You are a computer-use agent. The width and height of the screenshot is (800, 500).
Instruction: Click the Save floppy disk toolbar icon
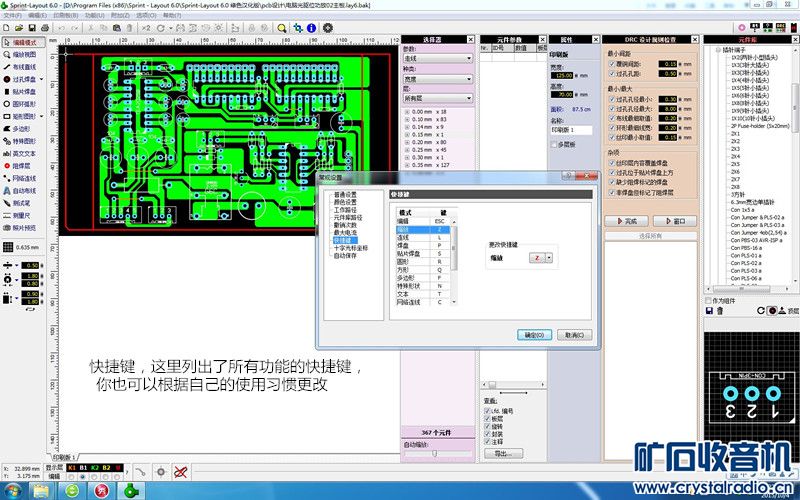32,28
